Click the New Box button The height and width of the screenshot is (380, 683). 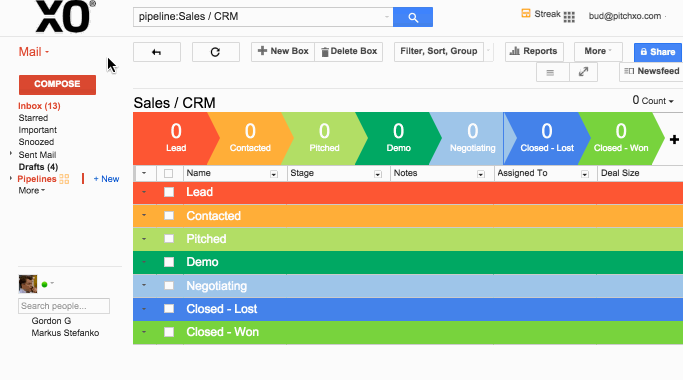point(283,51)
